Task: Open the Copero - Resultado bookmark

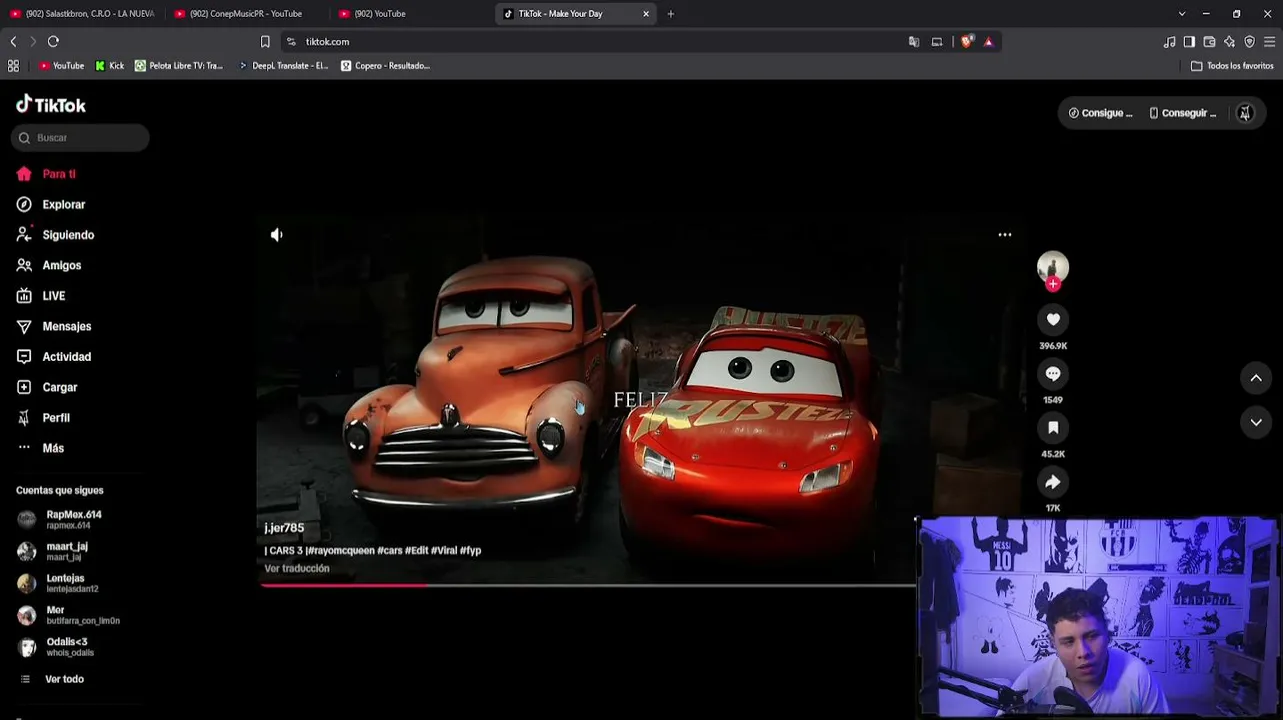Action: click(385, 66)
